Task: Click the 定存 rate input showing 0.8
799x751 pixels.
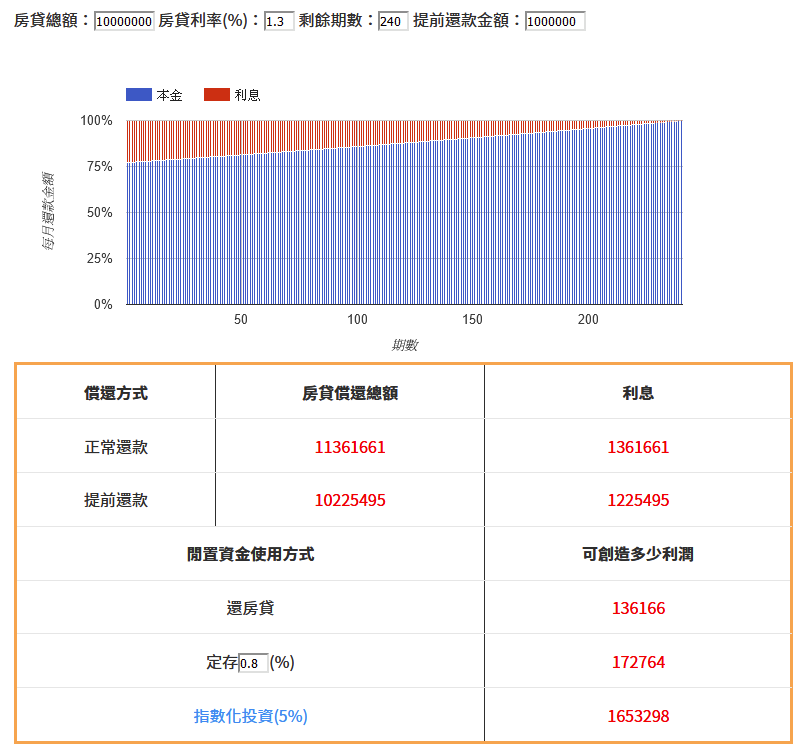Action: click(x=253, y=663)
